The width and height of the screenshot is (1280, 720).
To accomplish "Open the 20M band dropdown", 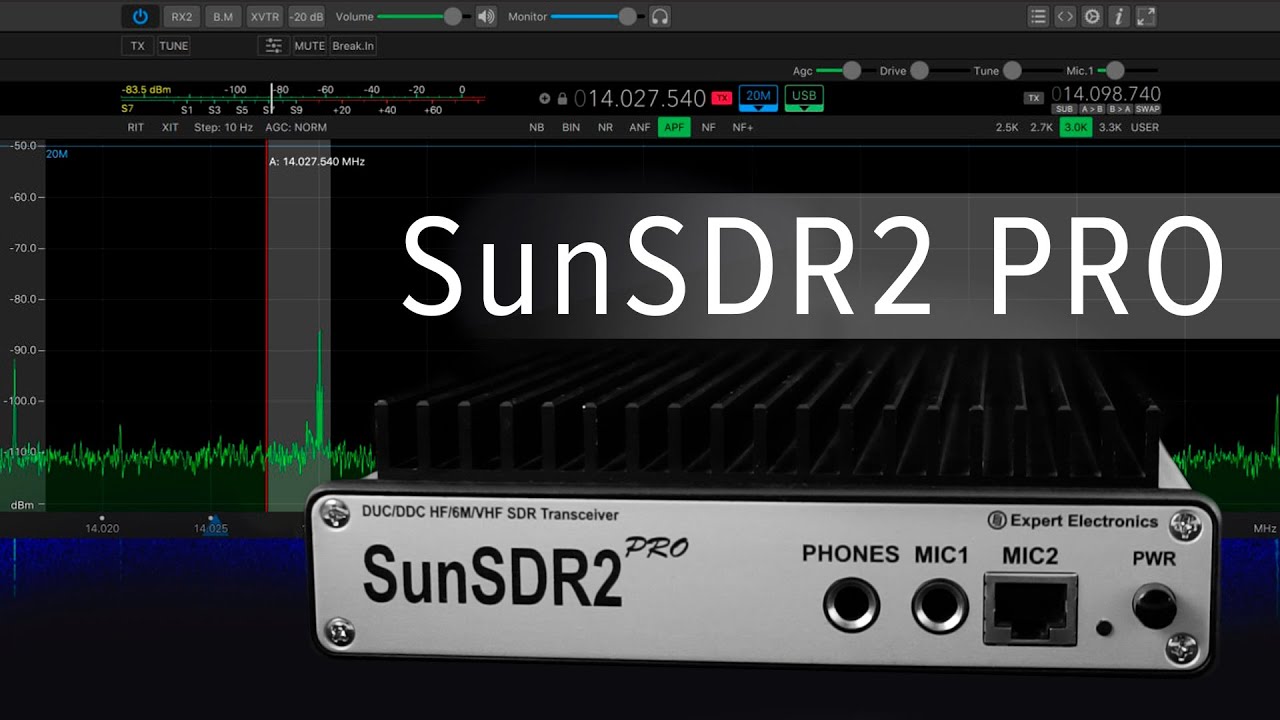I will coord(759,98).
